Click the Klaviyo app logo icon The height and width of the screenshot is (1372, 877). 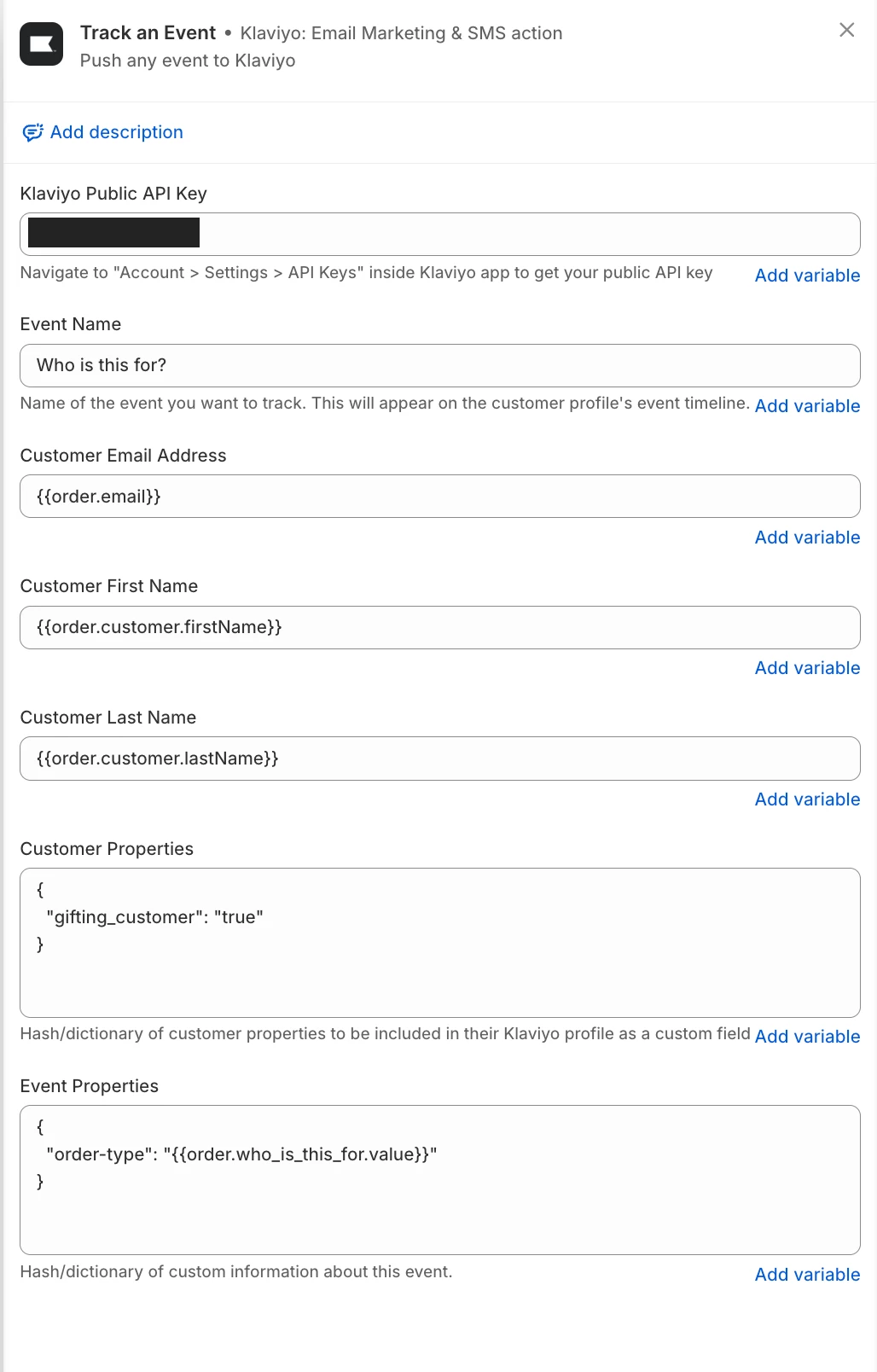click(41, 44)
